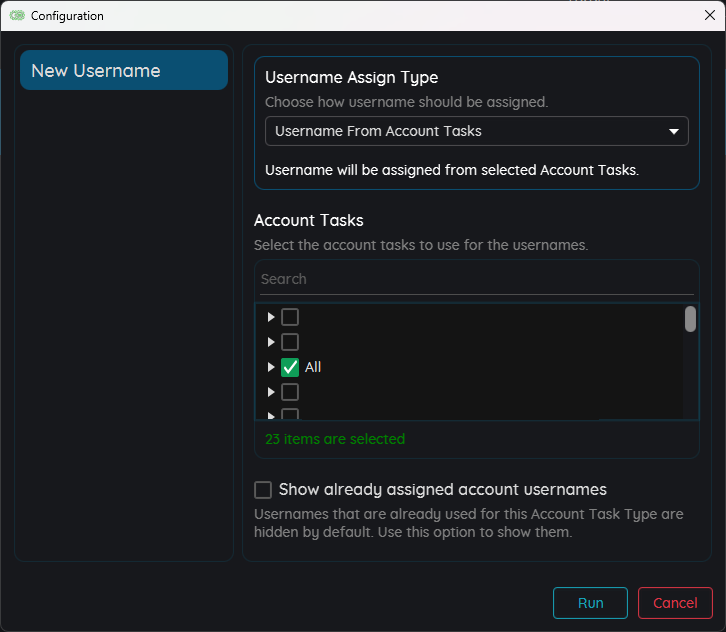Click the Account Tasks Search field
726x632 pixels.
pyautogui.click(x=476, y=279)
